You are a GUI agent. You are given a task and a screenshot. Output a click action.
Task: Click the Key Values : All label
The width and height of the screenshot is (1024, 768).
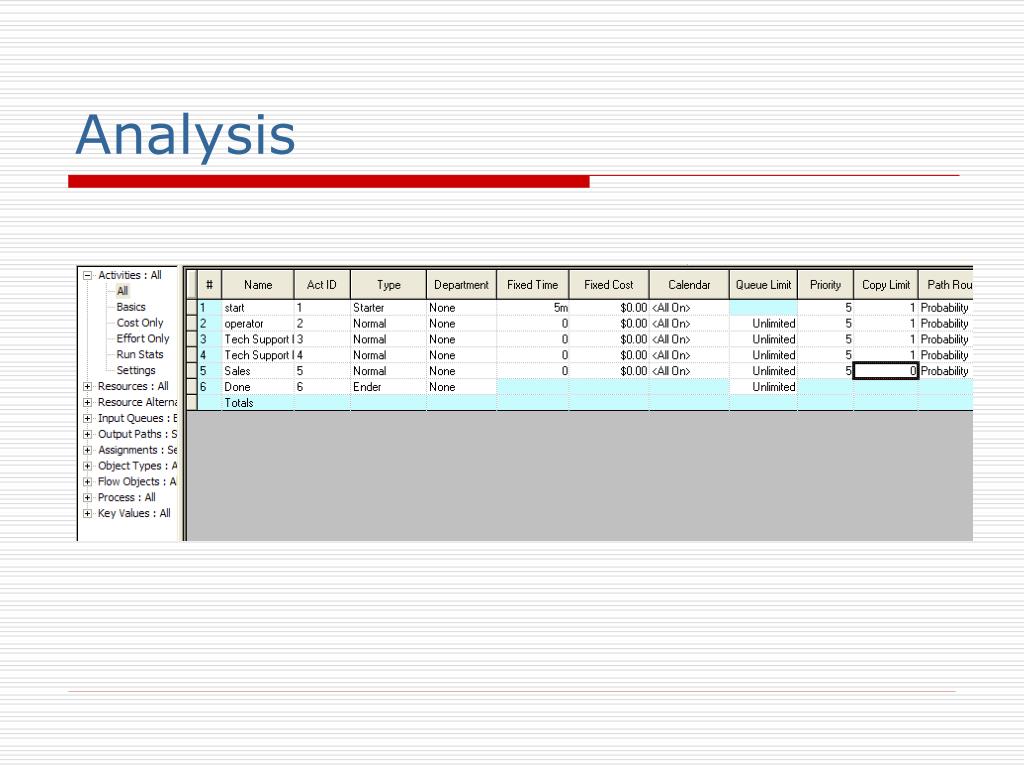coord(134,513)
